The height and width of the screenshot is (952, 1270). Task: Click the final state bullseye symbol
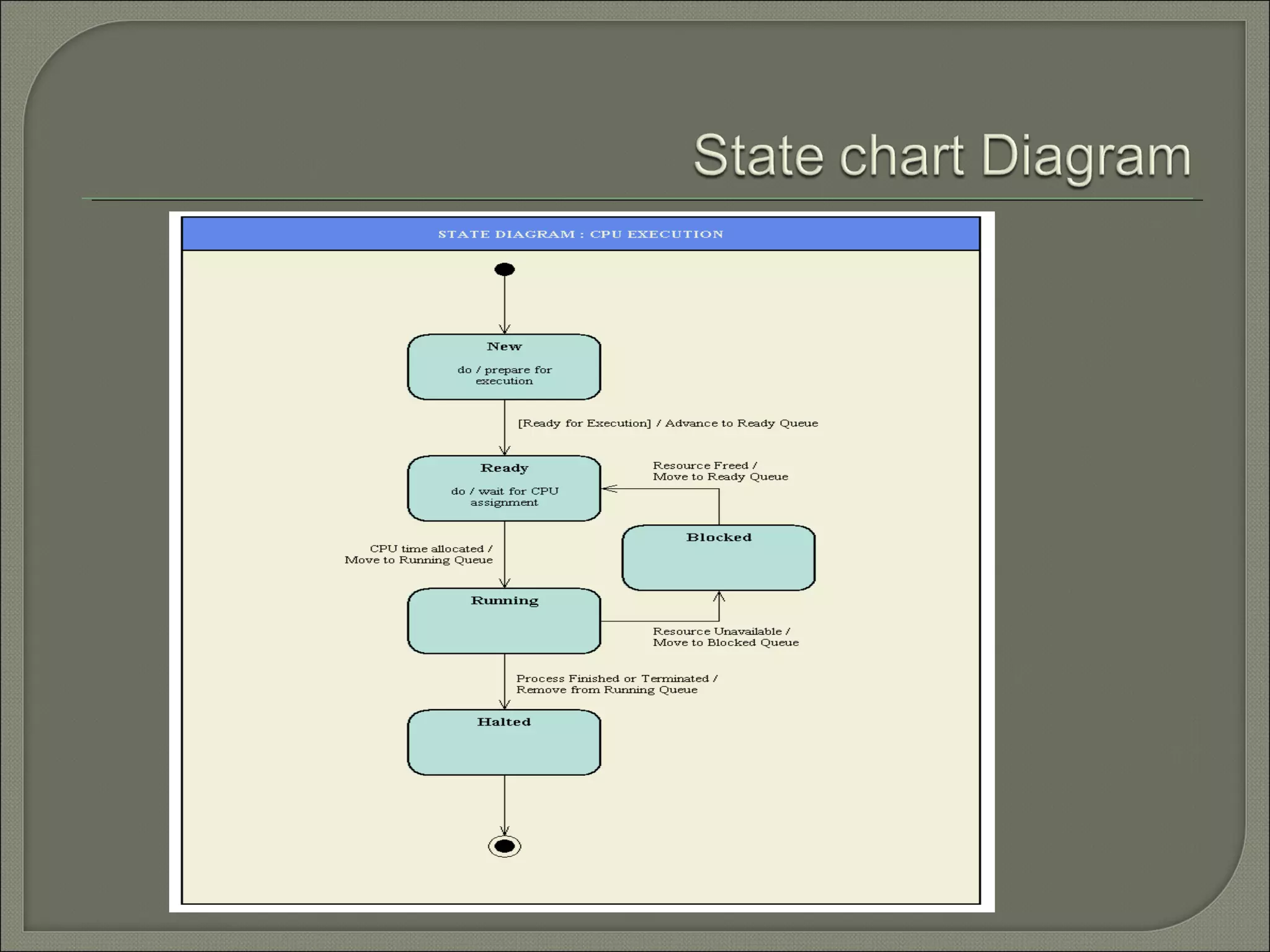[504, 846]
